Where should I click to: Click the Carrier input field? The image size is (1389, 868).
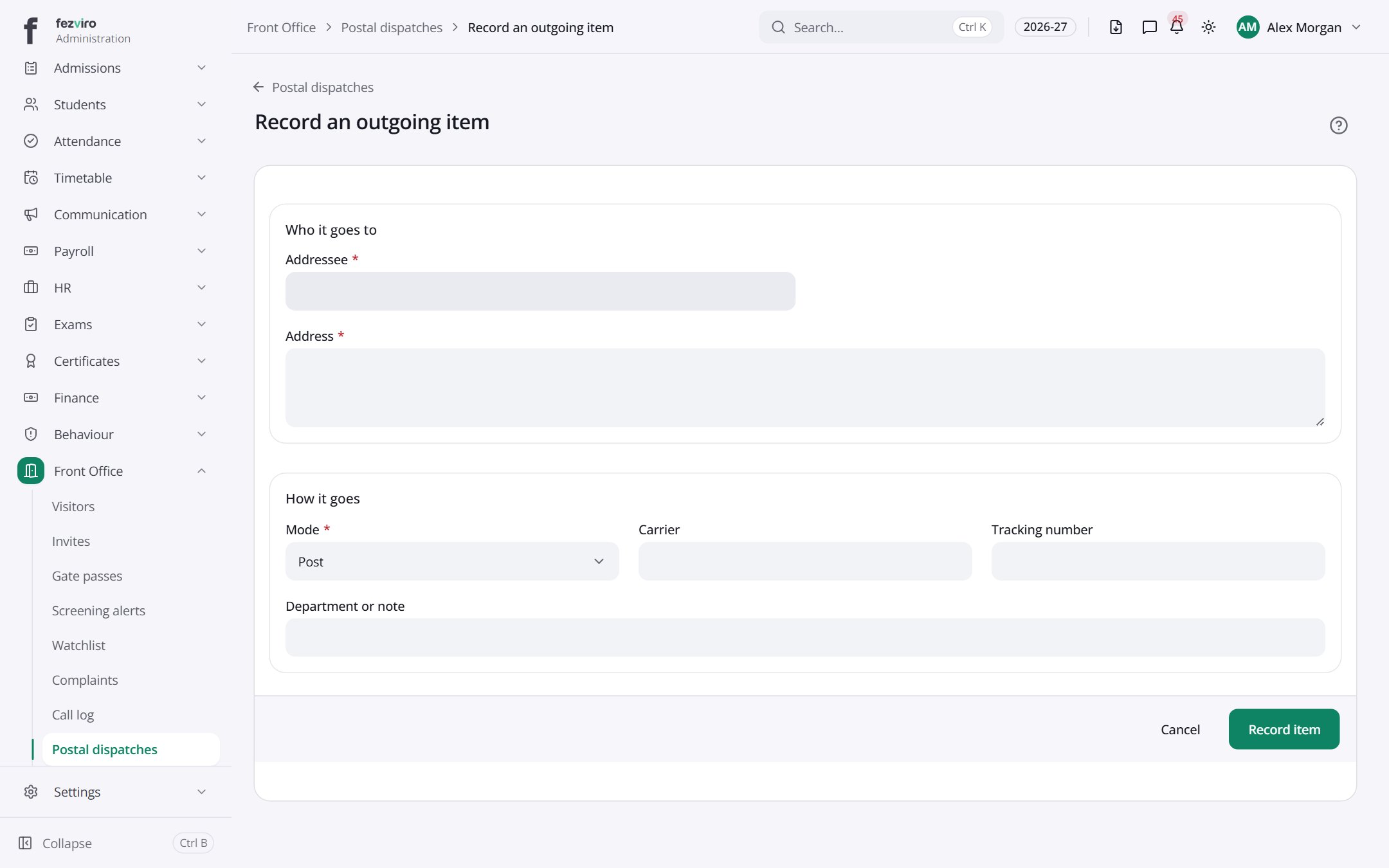[805, 561]
